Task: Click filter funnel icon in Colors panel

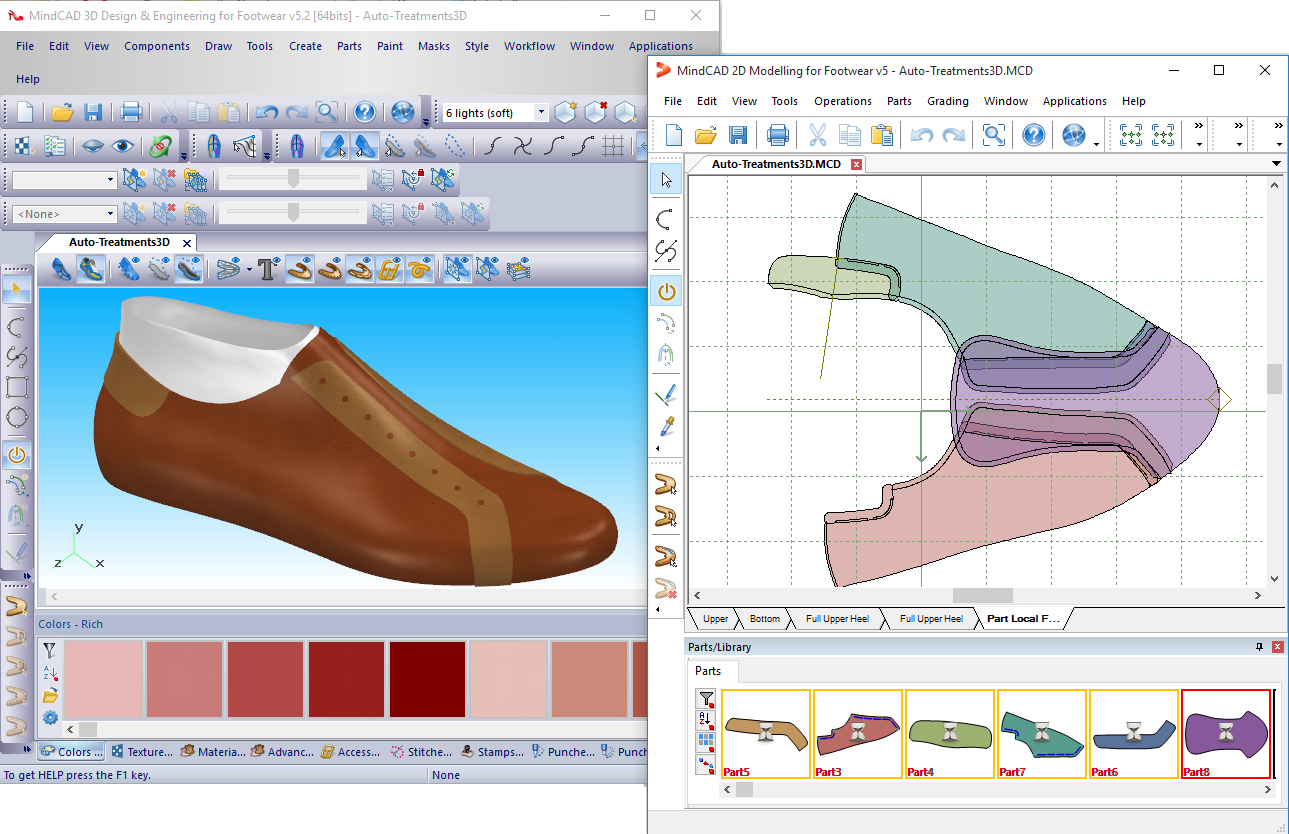Action: [x=50, y=651]
